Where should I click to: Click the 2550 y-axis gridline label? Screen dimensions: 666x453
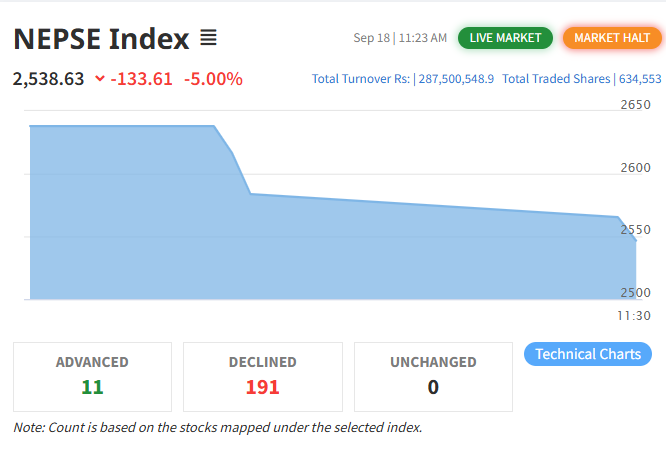[x=634, y=229]
